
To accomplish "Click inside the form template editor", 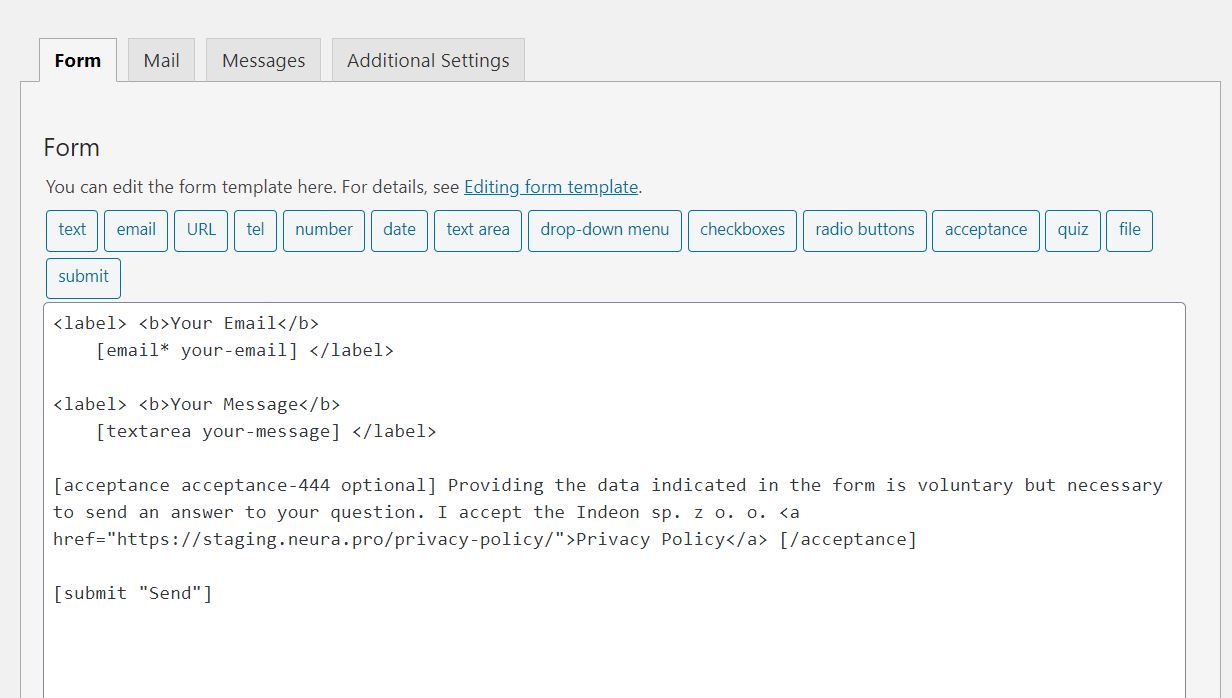I will pos(614,640).
